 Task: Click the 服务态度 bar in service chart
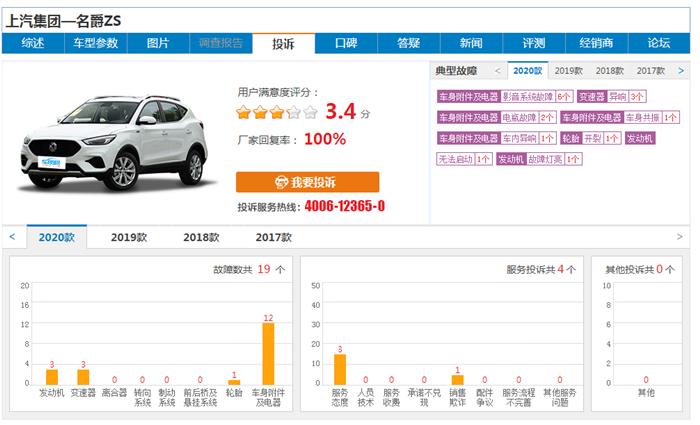pos(340,369)
